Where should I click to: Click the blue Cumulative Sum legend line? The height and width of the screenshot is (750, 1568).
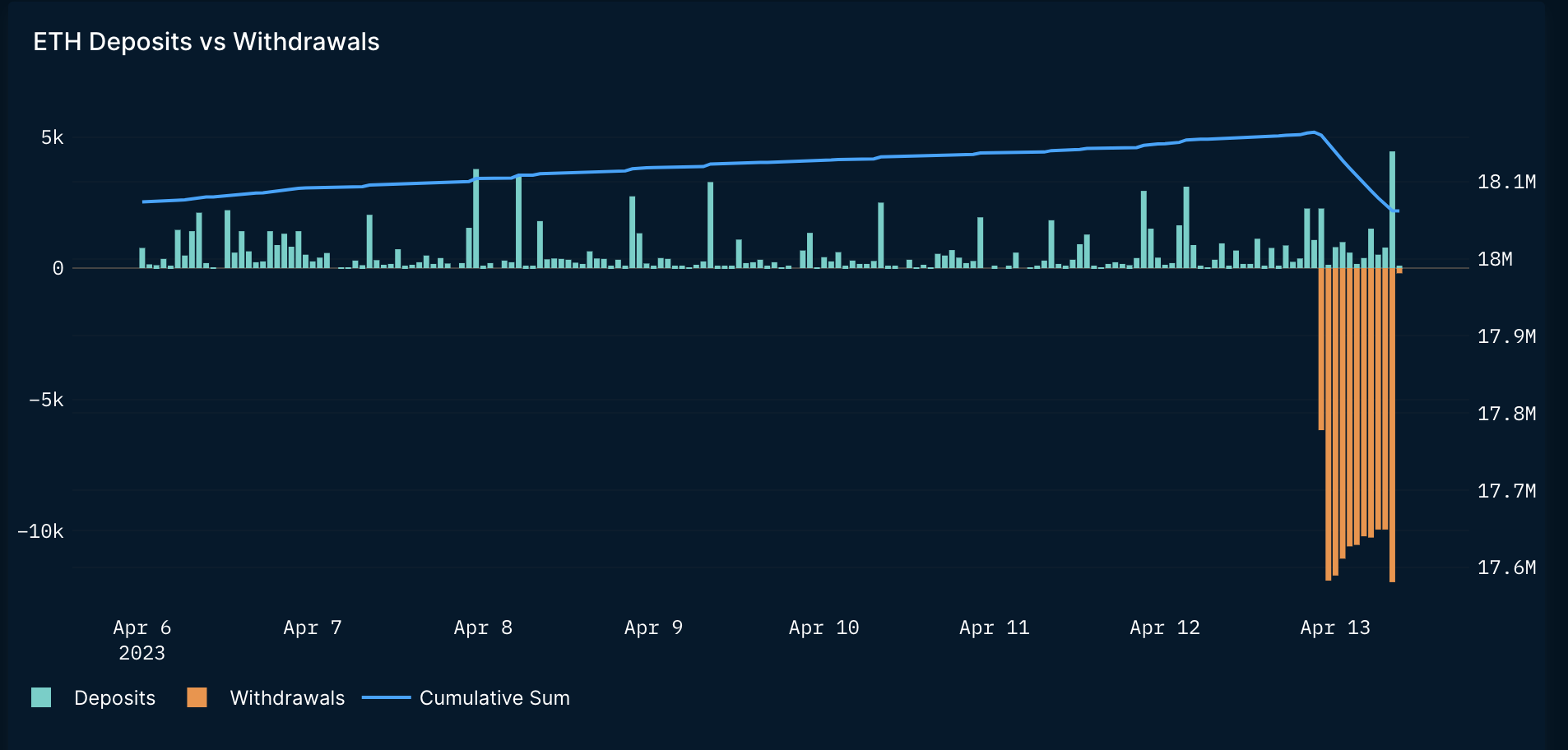pos(386,697)
